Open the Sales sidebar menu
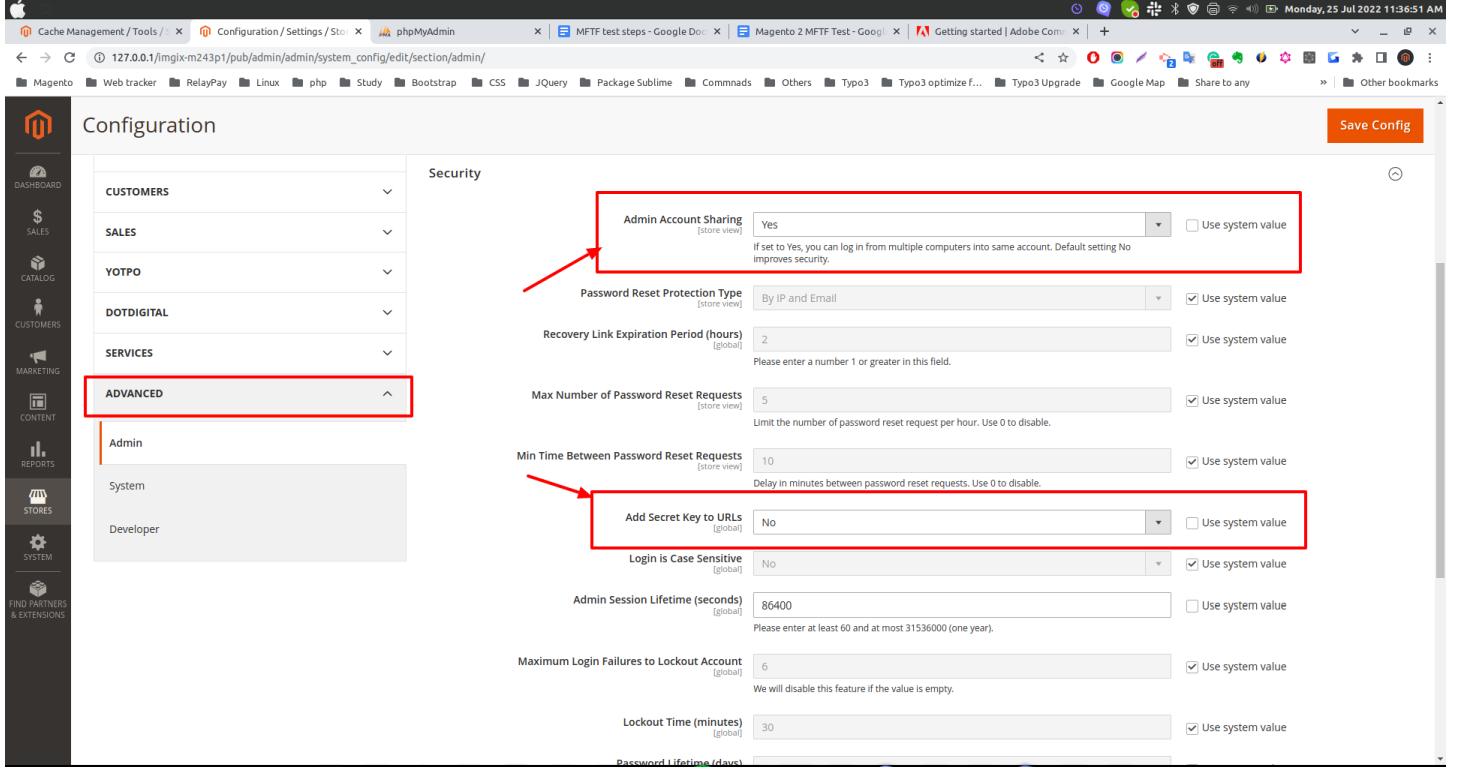 click(37, 223)
